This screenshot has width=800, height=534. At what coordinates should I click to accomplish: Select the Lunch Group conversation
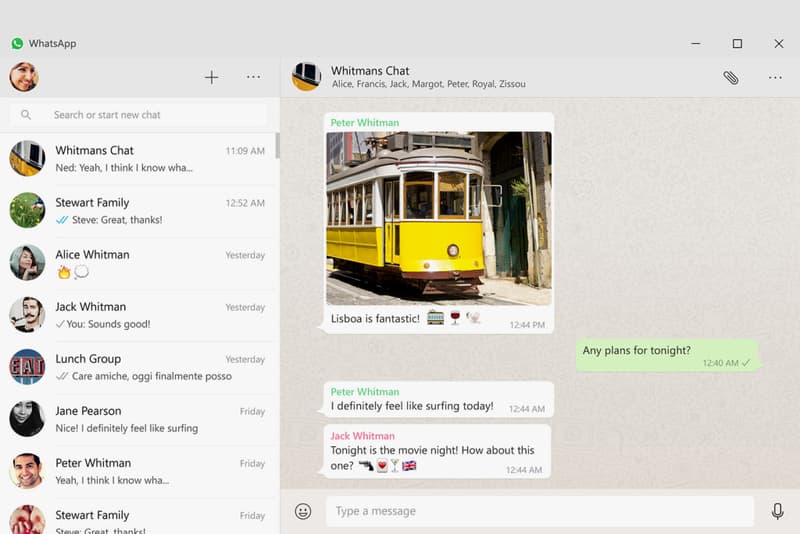(x=138, y=367)
